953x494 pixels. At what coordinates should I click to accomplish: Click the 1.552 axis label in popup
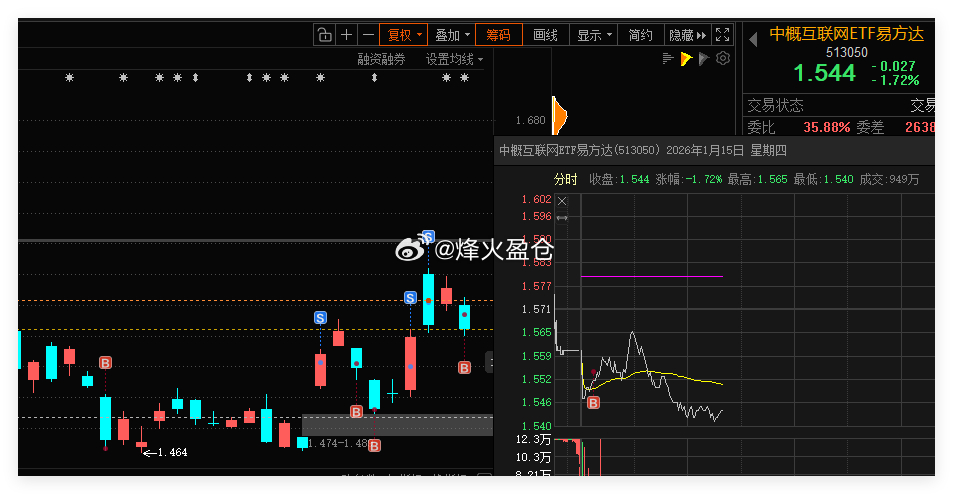click(536, 379)
